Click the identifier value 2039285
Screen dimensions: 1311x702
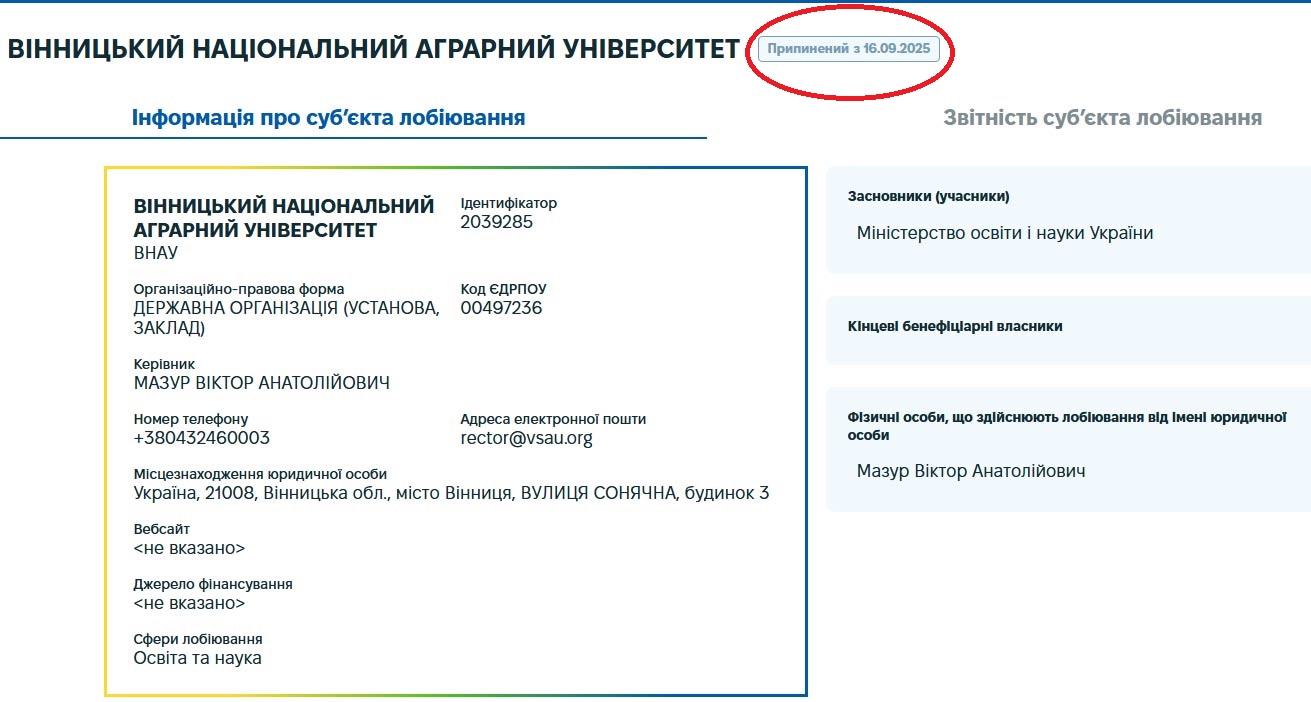coord(496,222)
